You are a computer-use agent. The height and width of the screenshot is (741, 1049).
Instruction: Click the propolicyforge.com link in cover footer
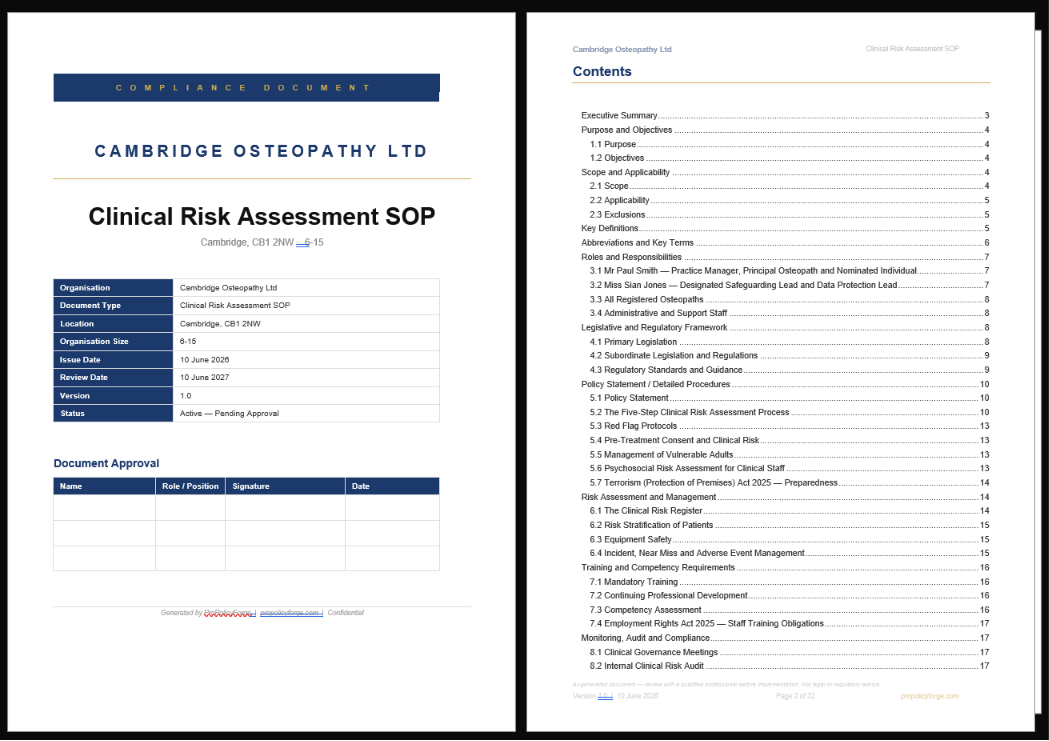point(290,613)
